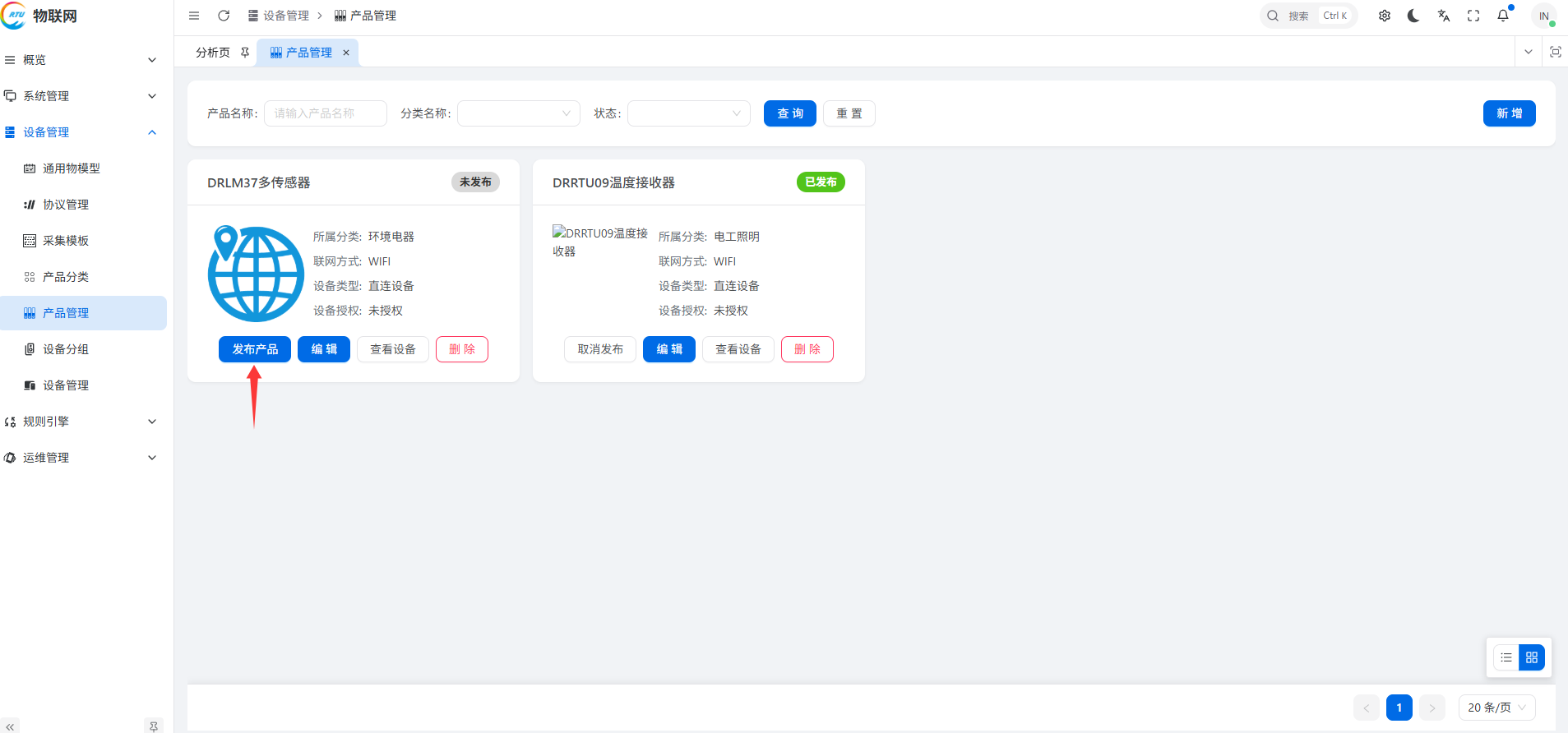Click the DRLM37多传感器 card title
1568x733 pixels.
point(259,182)
